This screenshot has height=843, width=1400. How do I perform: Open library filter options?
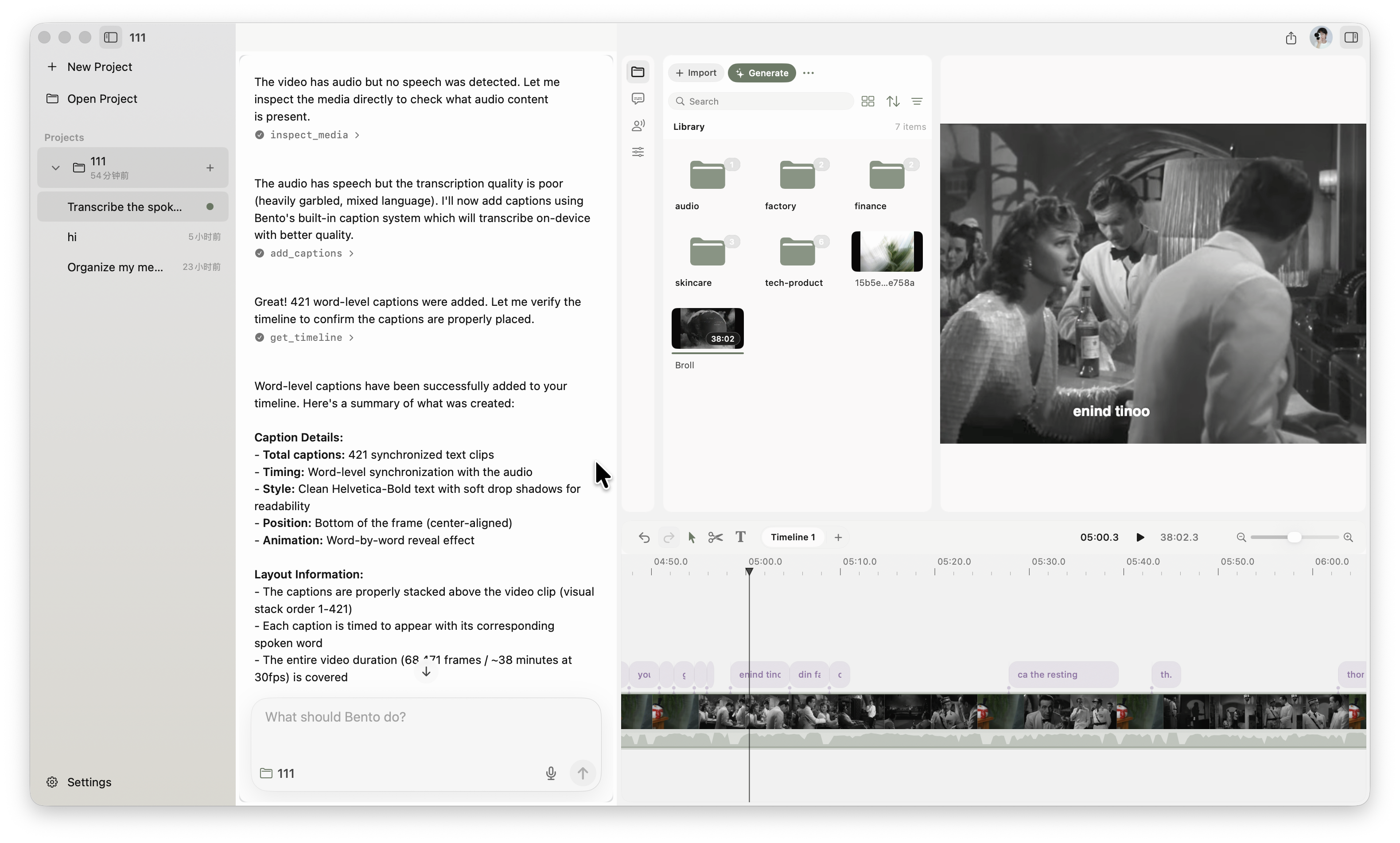(916, 101)
